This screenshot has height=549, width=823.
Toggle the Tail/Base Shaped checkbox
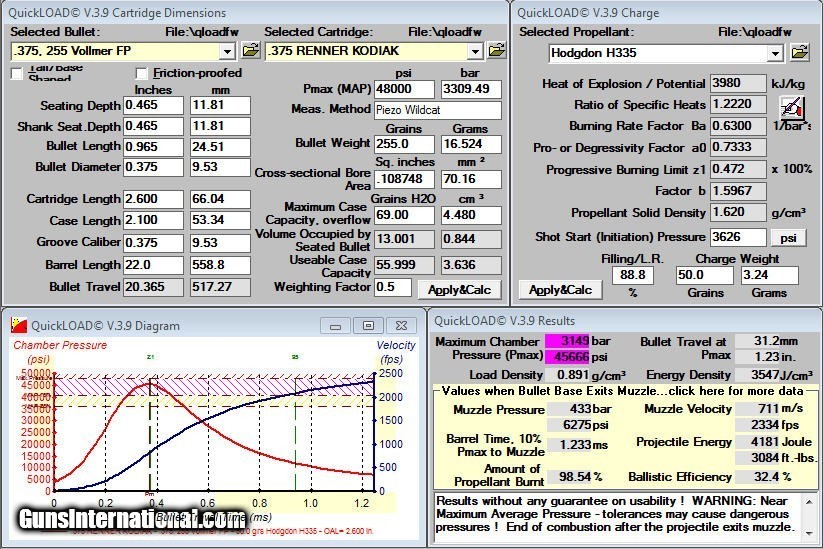[x=17, y=73]
